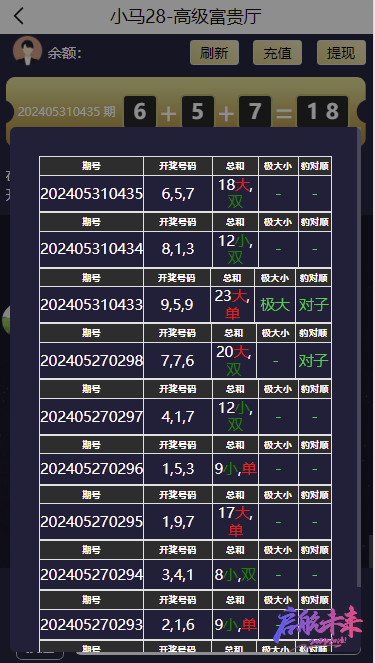The image size is (375, 663).
Task: Click the current issue 202405310435 期 label
Action: pos(67,112)
